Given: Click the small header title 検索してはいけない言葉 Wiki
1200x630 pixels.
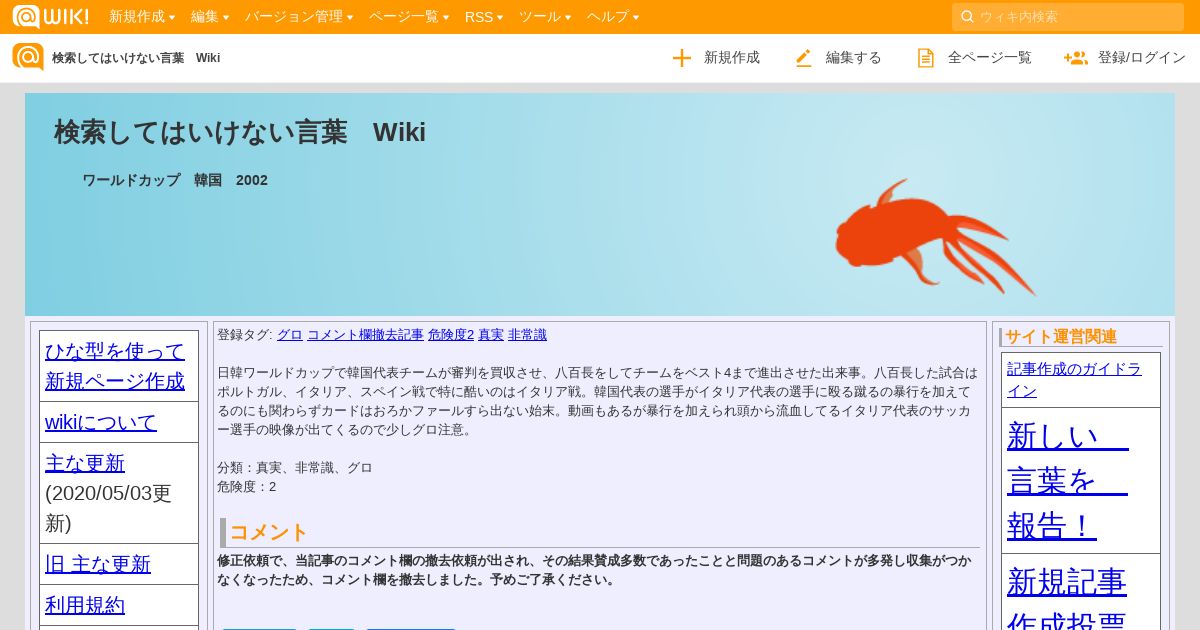Looking at the screenshot, I should [136, 58].
